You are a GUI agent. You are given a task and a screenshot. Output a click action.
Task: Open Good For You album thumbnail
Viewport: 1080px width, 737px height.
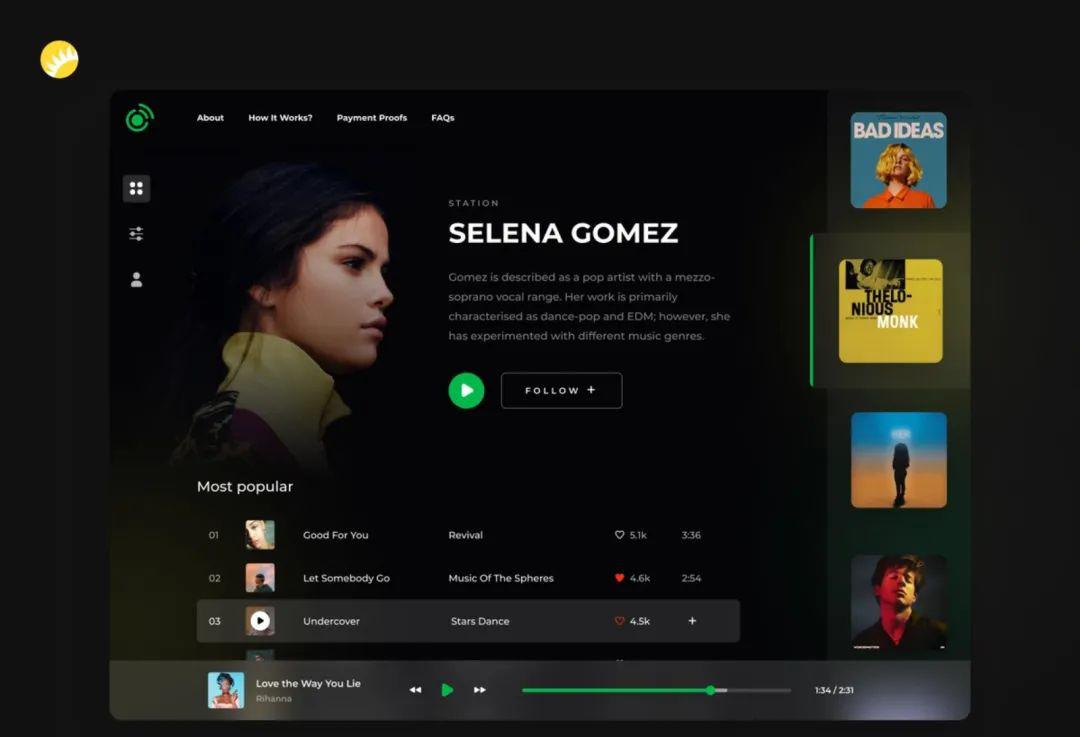260,534
